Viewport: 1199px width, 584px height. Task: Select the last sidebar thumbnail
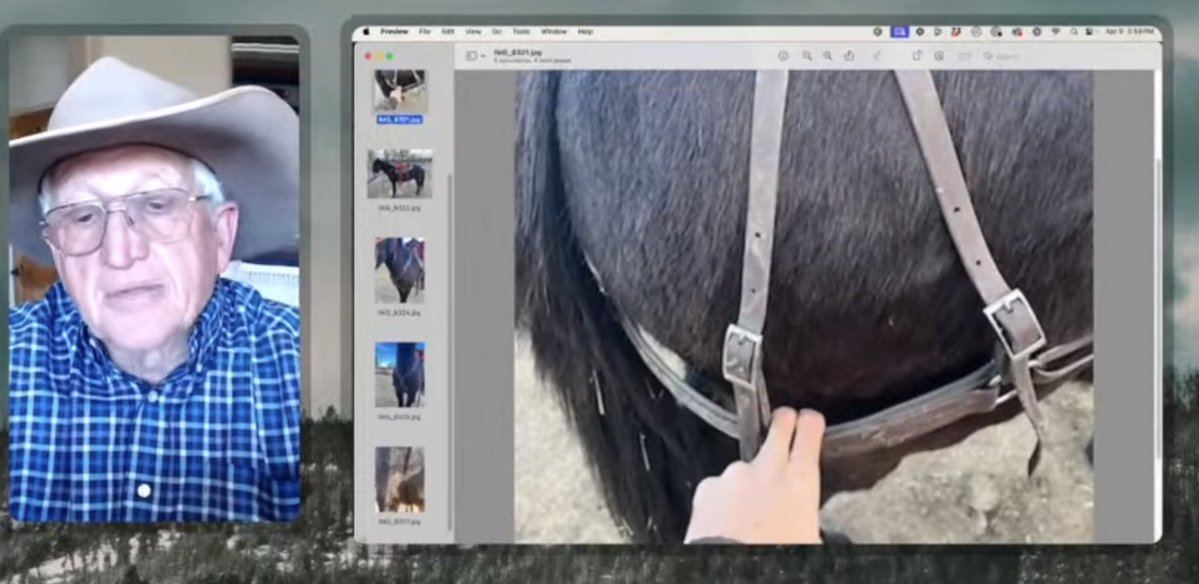click(x=399, y=479)
